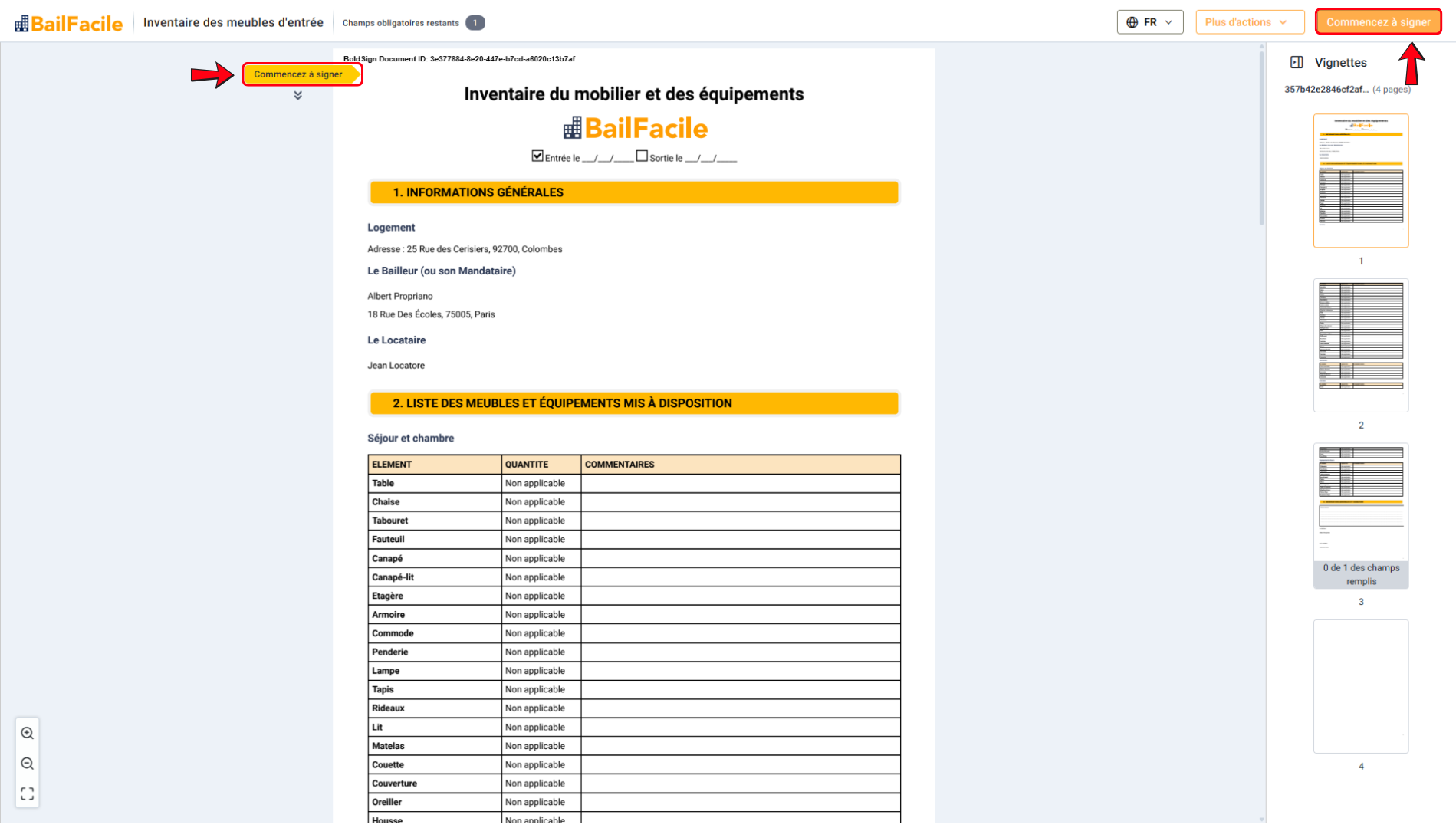This screenshot has width=1456, height=828.
Task: Click the Vignettes panel title
Action: [1340, 63]
